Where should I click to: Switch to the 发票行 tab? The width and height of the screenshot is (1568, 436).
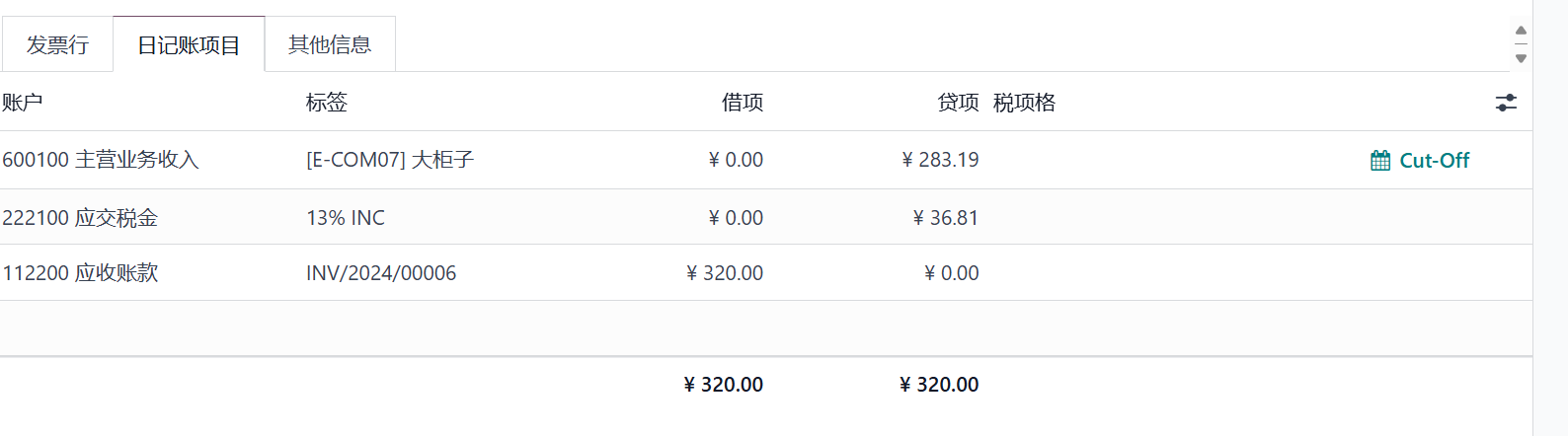point(57,44)
